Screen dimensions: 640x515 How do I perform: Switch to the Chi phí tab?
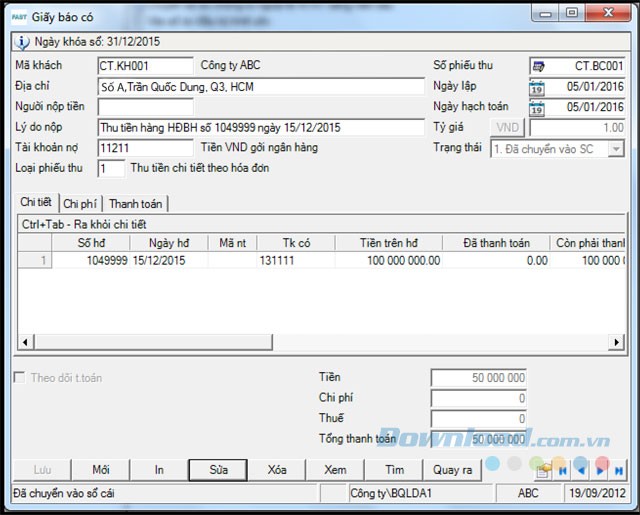pos(81,204)
